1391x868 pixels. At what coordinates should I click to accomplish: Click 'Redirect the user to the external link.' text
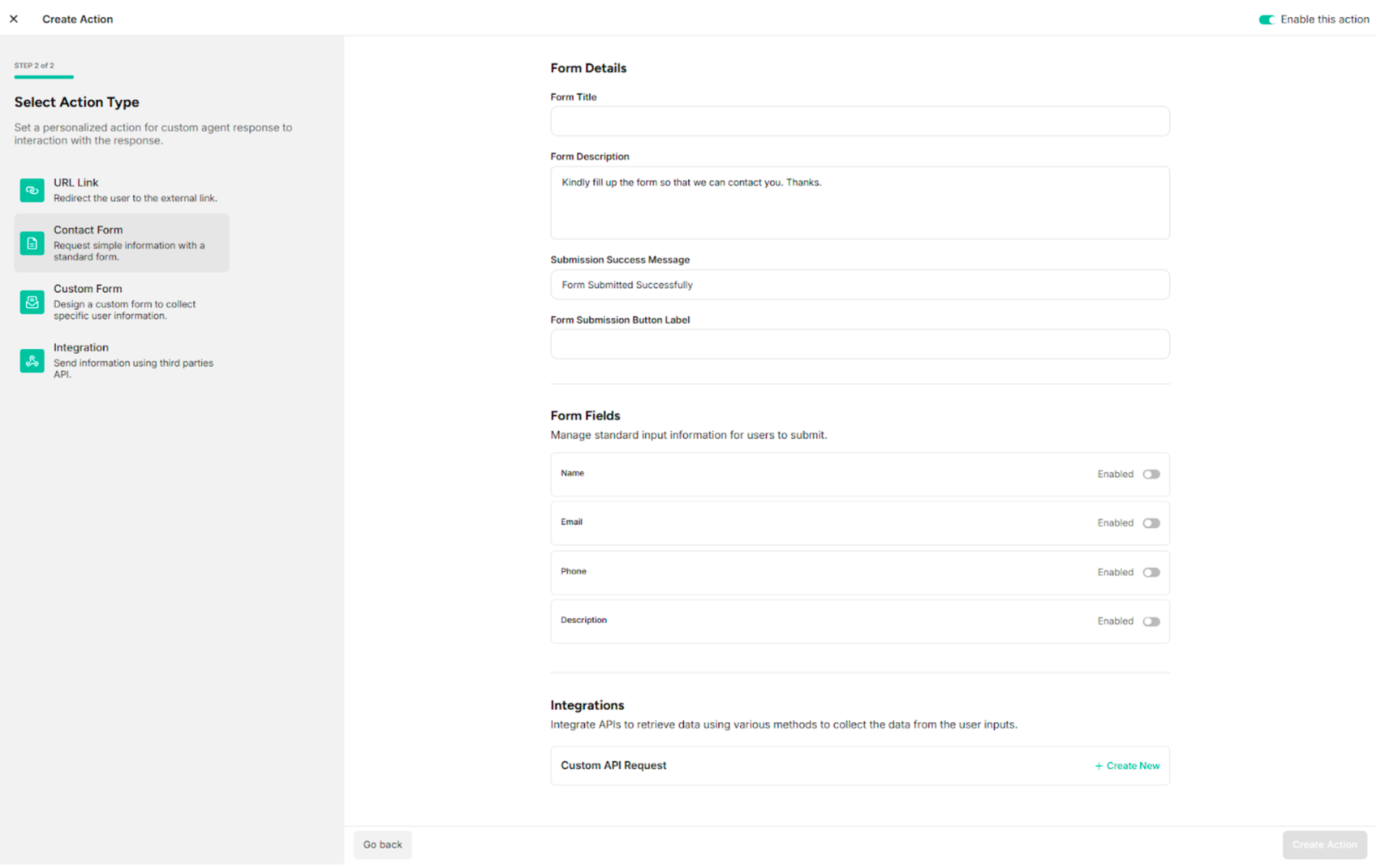136,198
